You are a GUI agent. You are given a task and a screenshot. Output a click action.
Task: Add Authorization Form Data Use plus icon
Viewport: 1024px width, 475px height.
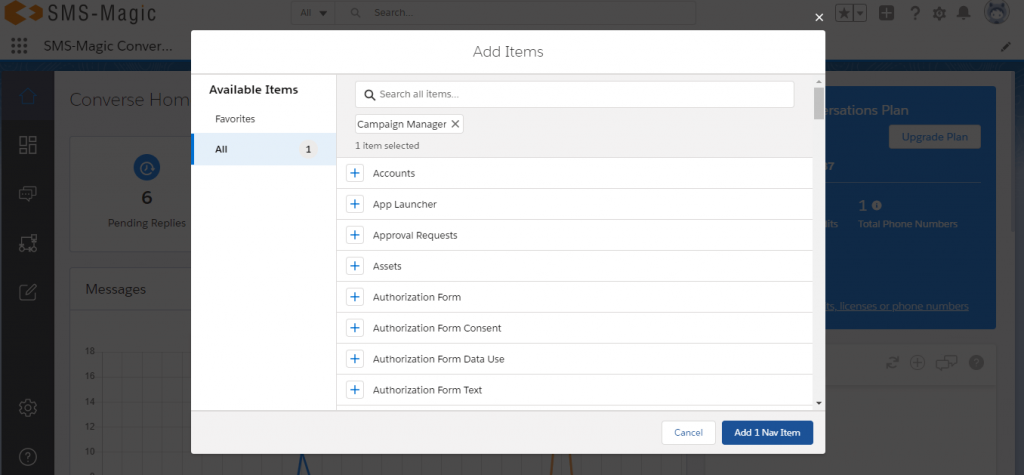click(355, 359)
